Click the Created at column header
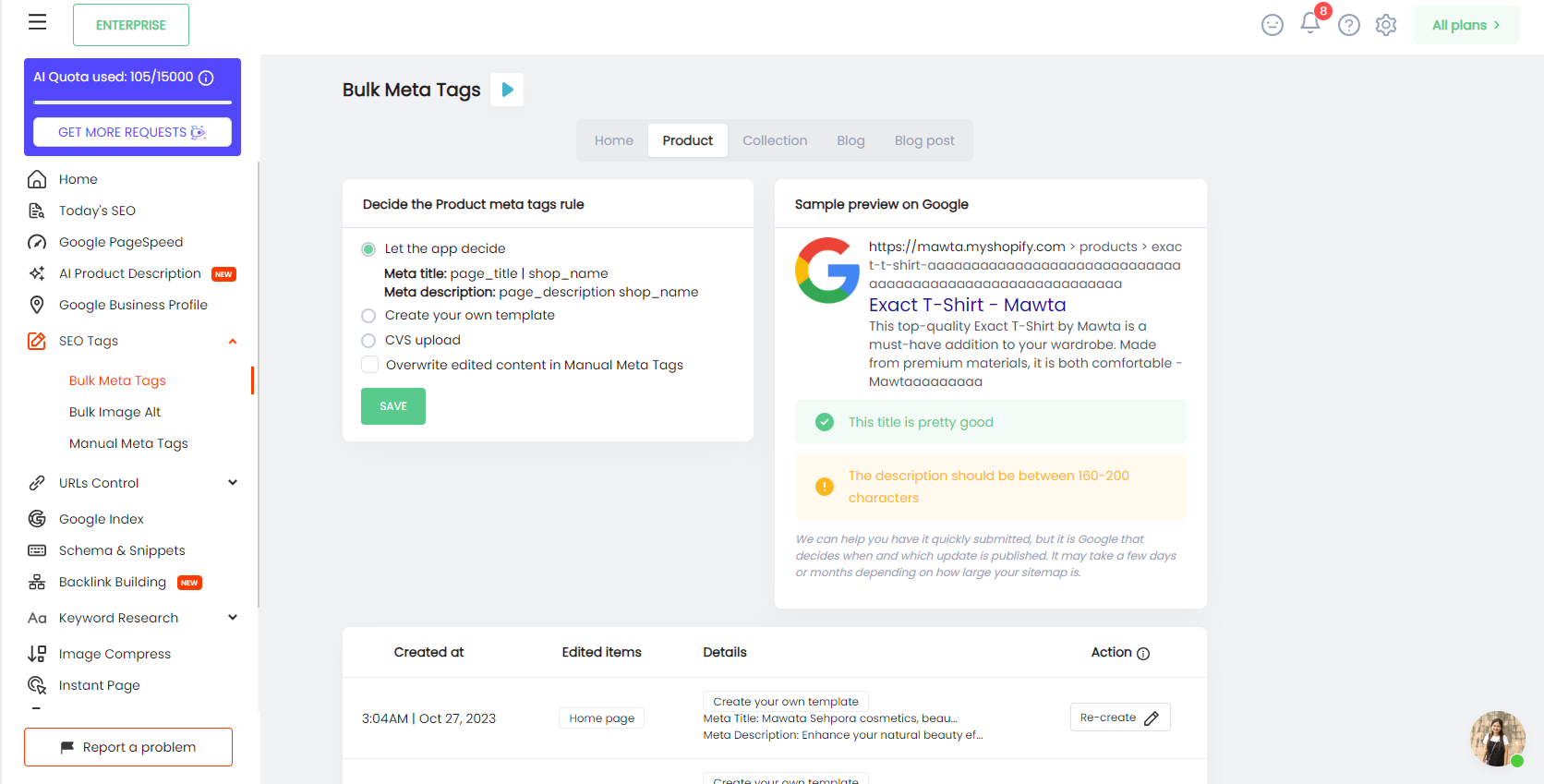 click(428, 652)
